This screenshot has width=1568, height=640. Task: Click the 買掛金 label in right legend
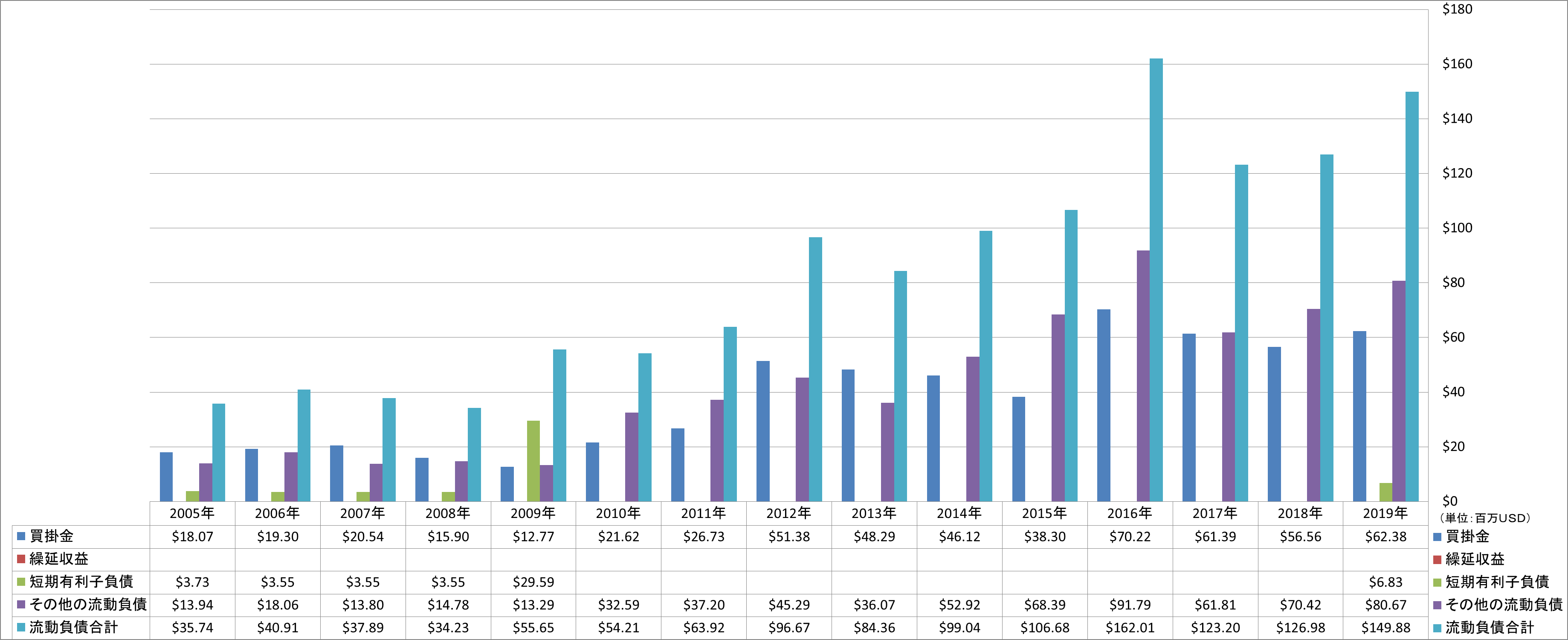coord(1467,537)
